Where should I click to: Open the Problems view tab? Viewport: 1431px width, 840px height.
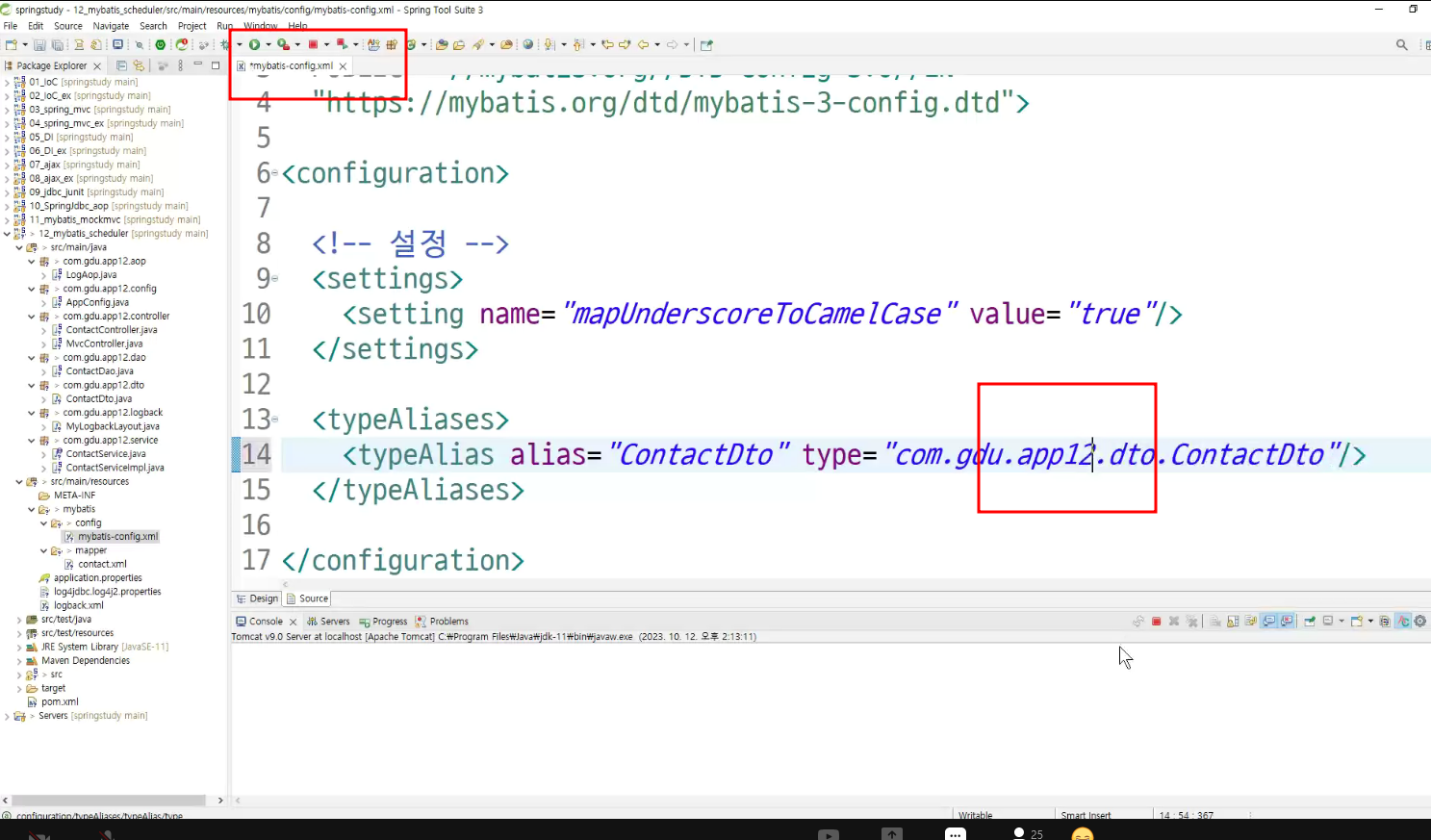442,622
